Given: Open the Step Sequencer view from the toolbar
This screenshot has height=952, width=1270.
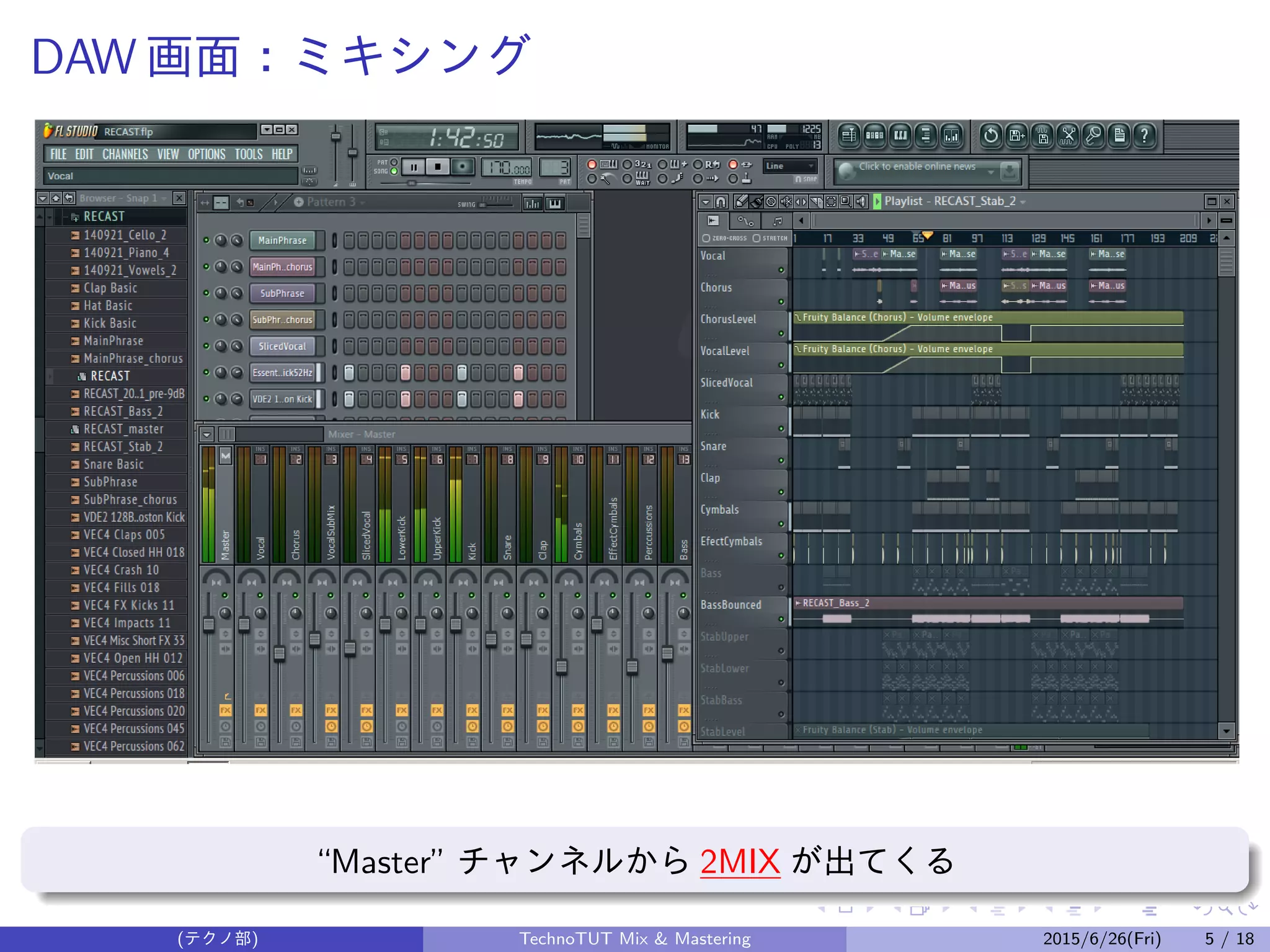Looking at the screenshot, I should (x=874, y=135).
